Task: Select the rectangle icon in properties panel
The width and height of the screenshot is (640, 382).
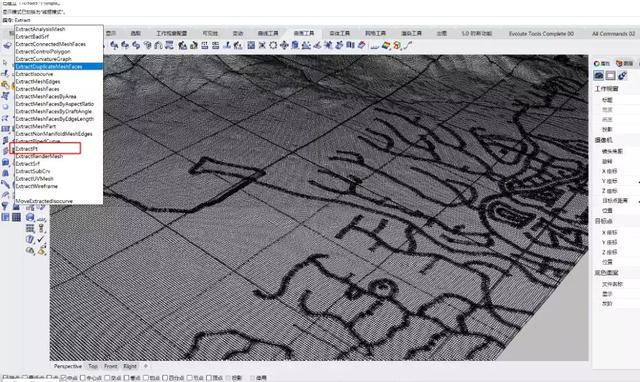Action: pyautogui.click(x=611, y=76)
